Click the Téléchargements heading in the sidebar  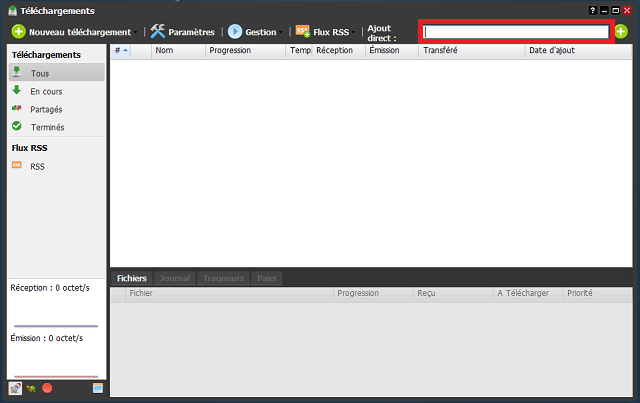click(46, 55)
